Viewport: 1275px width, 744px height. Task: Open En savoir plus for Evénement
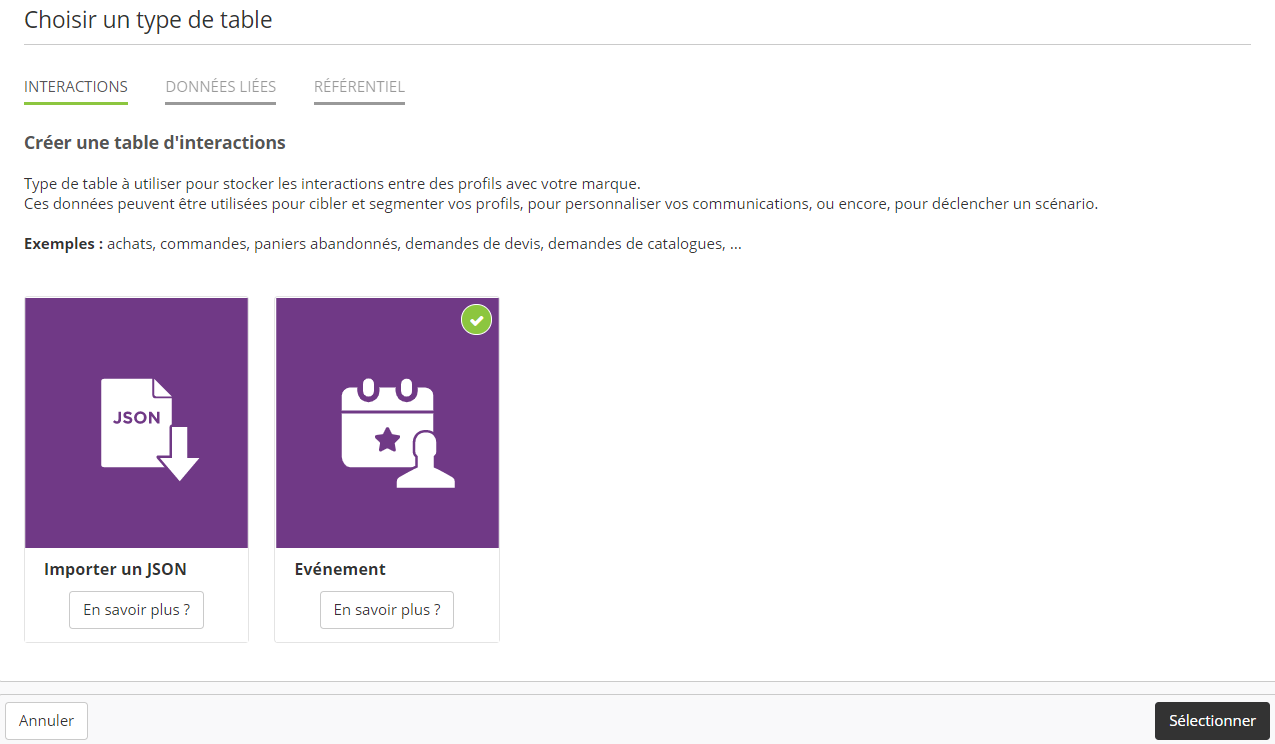[387, 610]
